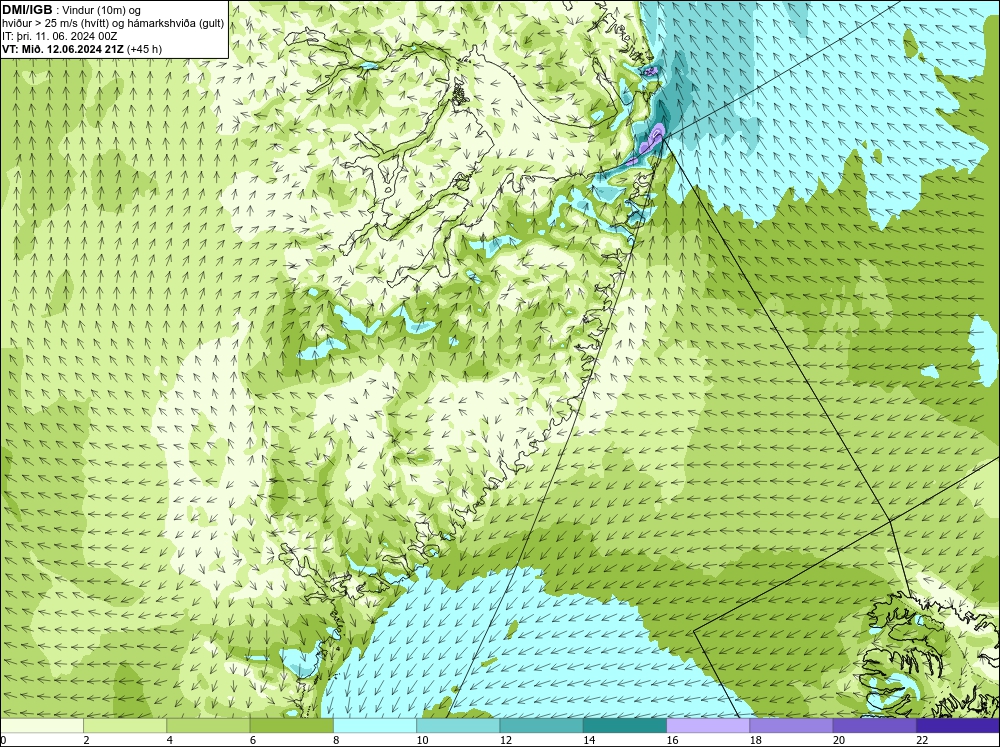
Task: Click the 18–20 m/s purple legend swatch
Action: click(791, 725)
